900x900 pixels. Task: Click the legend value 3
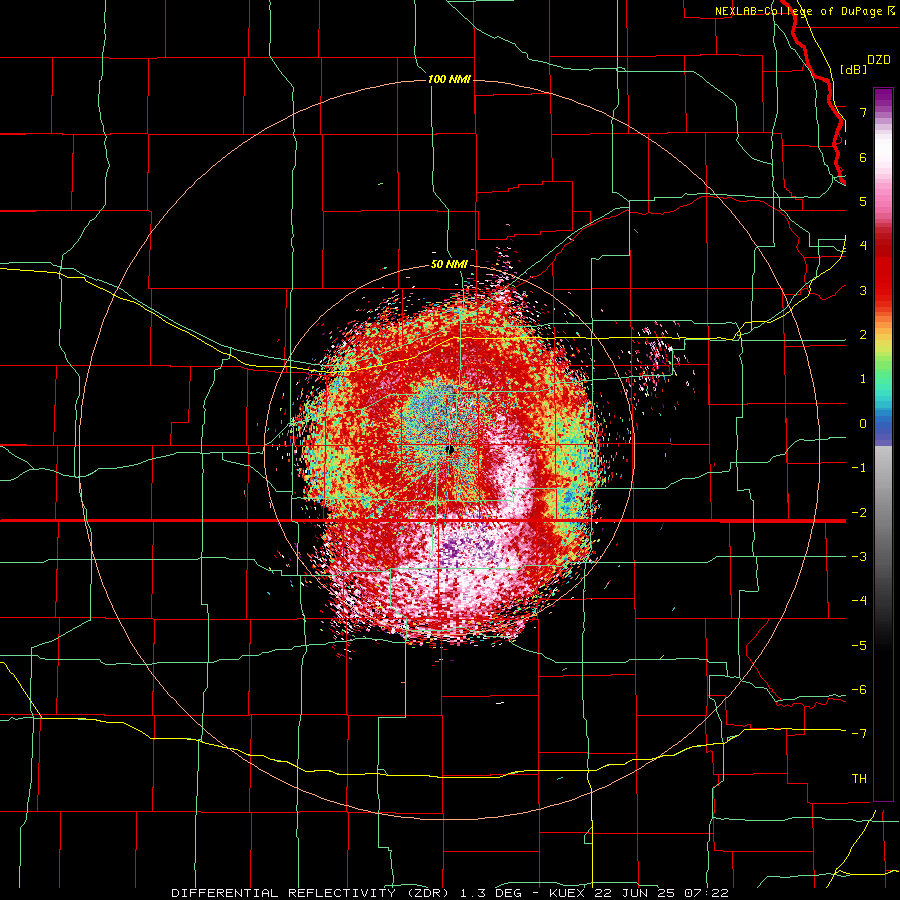click(863, 290)
